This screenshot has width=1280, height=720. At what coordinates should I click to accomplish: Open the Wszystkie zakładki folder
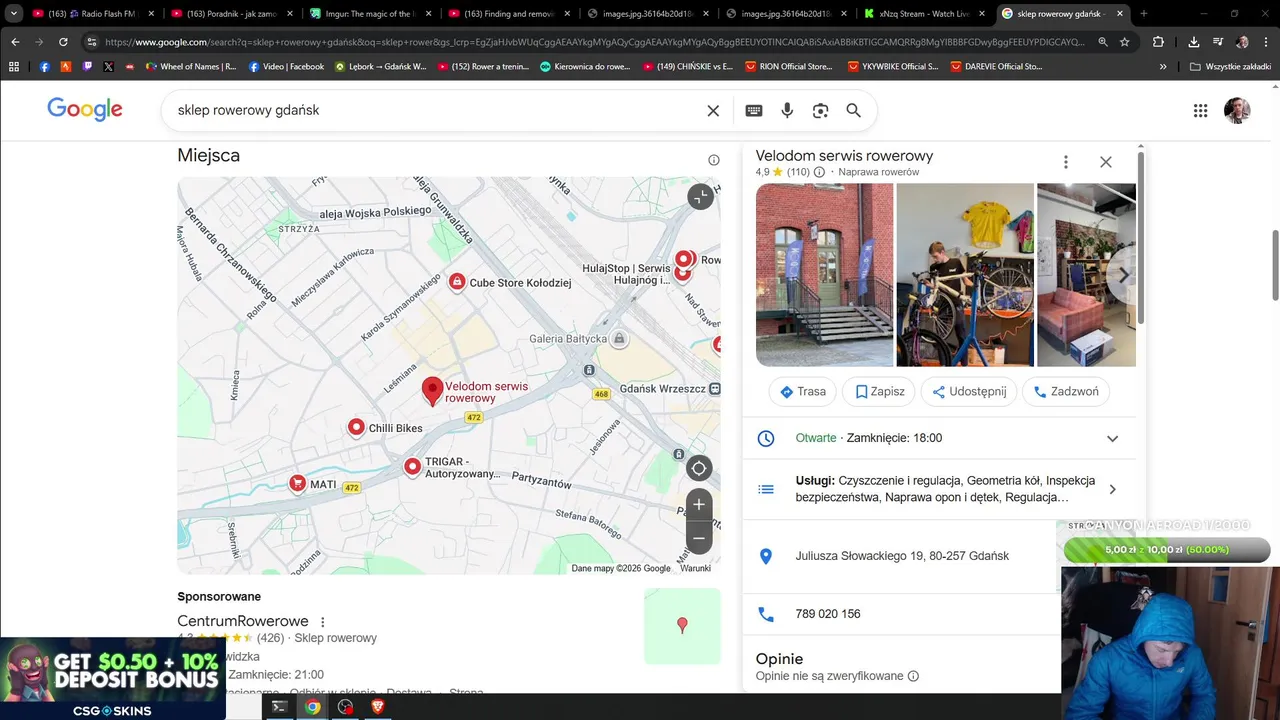[1230, 67]
